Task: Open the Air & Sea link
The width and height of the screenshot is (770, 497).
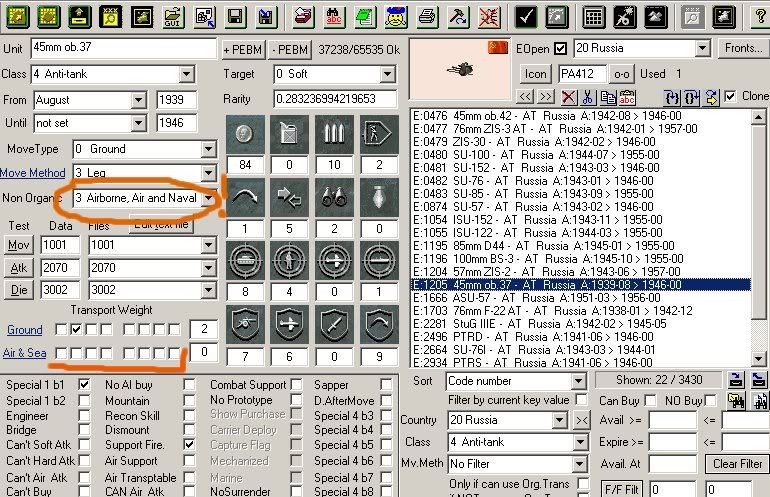Action: [x=25, y=353]
